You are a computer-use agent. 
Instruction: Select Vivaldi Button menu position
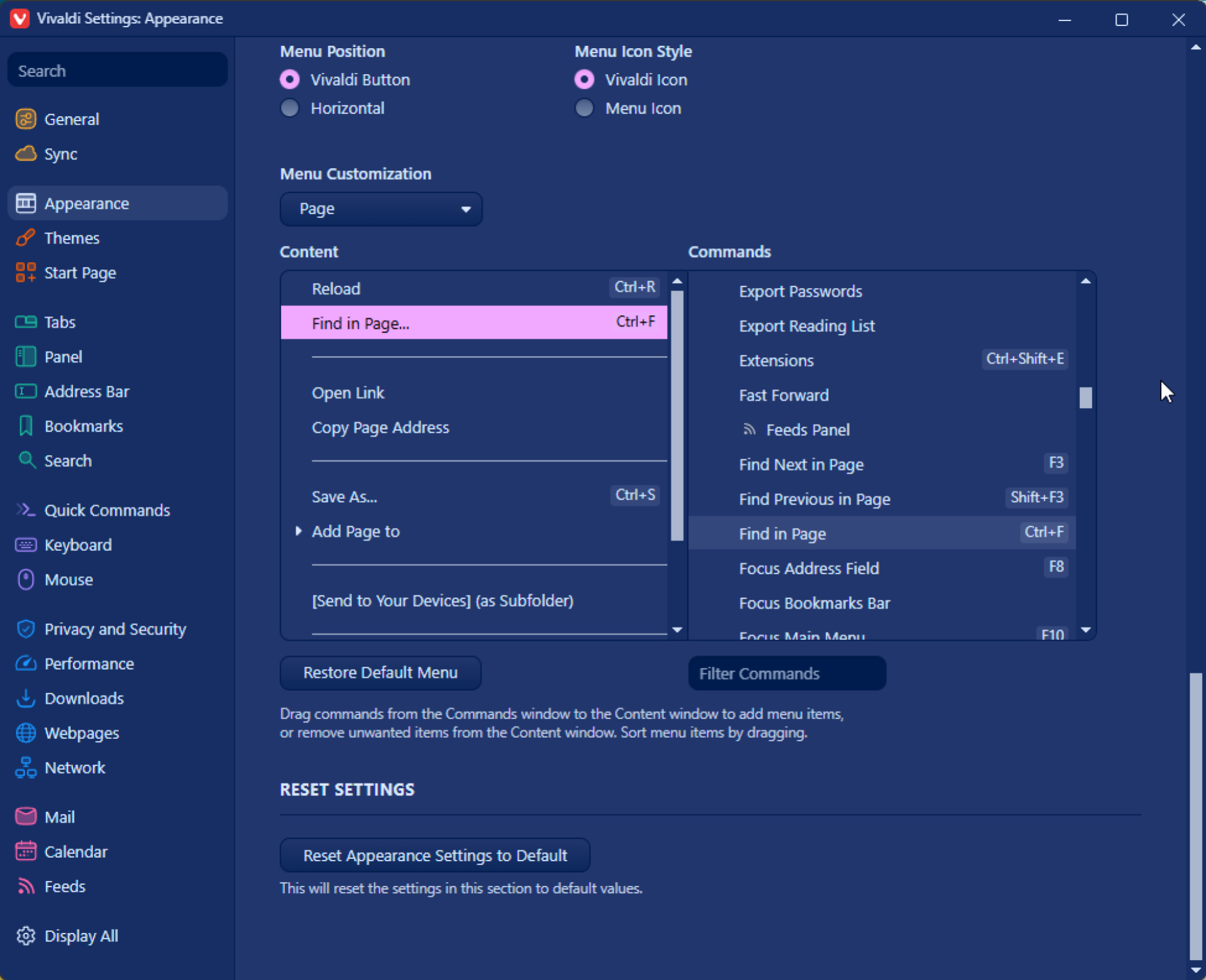pos(290,80)
